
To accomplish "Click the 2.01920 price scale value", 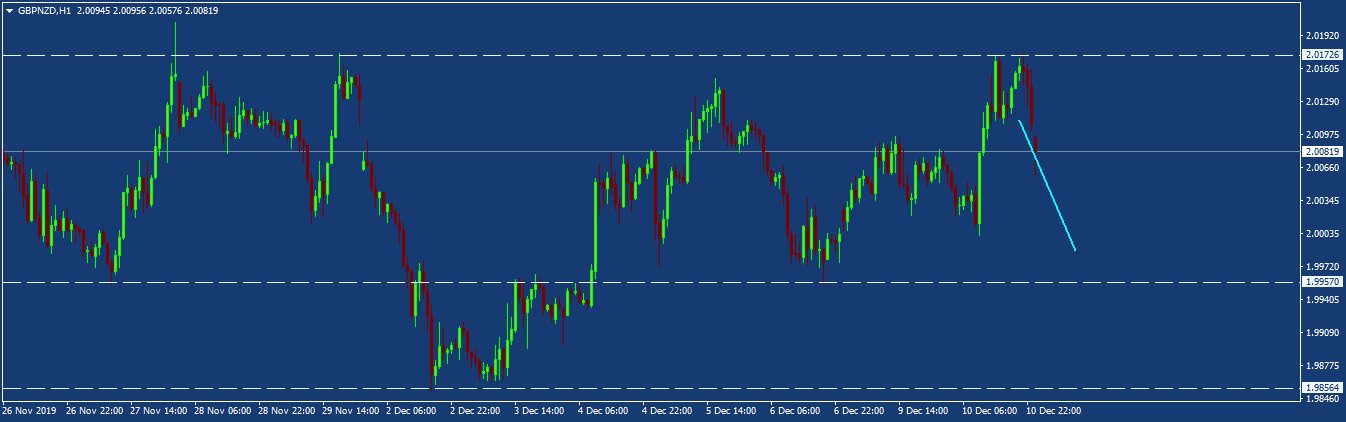I will click(1322, 36).
